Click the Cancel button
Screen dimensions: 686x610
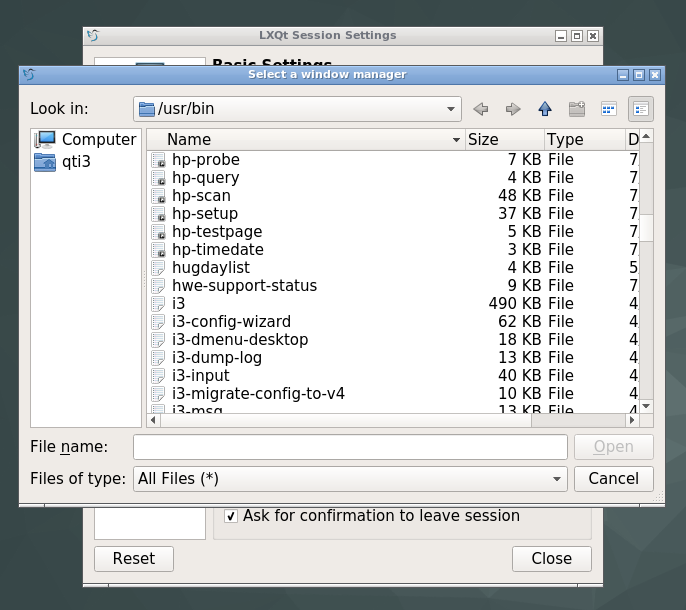tap(613, 479)
